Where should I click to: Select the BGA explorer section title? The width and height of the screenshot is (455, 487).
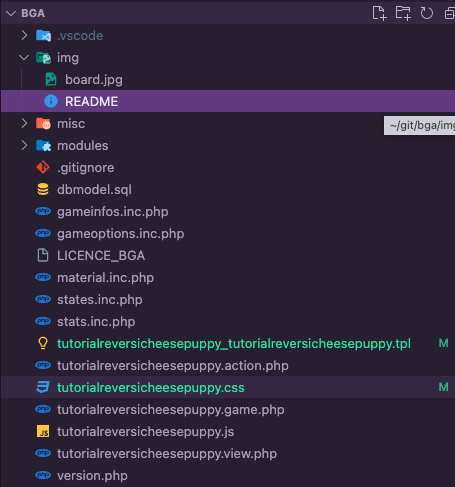tap(33, 13)
